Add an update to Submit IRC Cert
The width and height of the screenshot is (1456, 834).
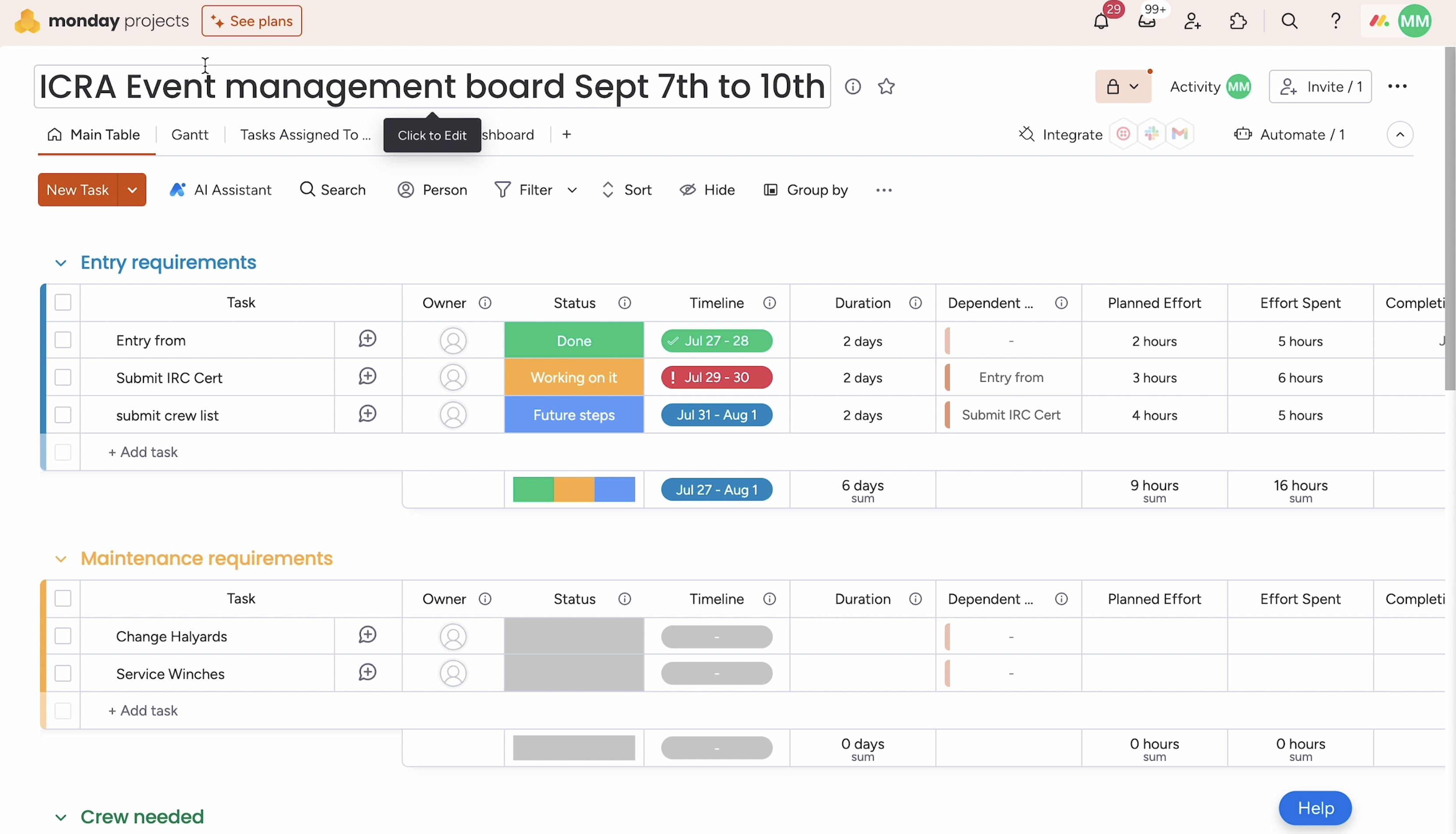pos(367,377)
